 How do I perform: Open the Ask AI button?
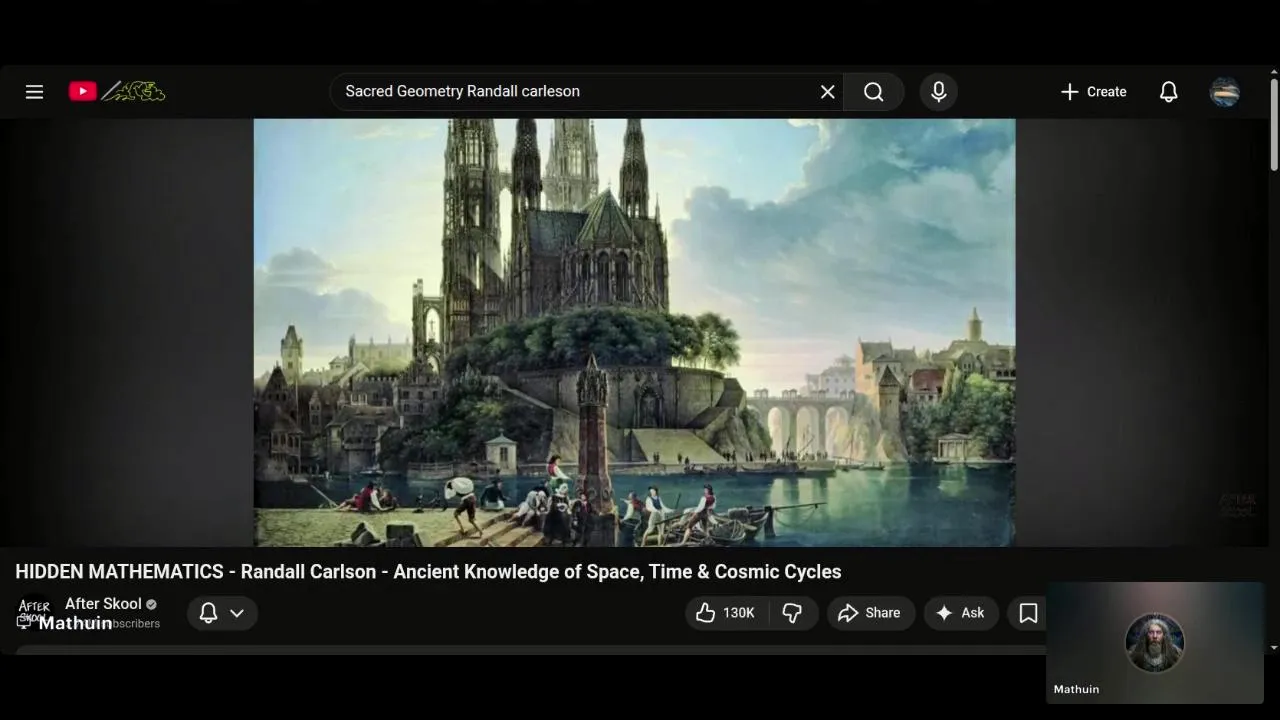click(961, 613)
